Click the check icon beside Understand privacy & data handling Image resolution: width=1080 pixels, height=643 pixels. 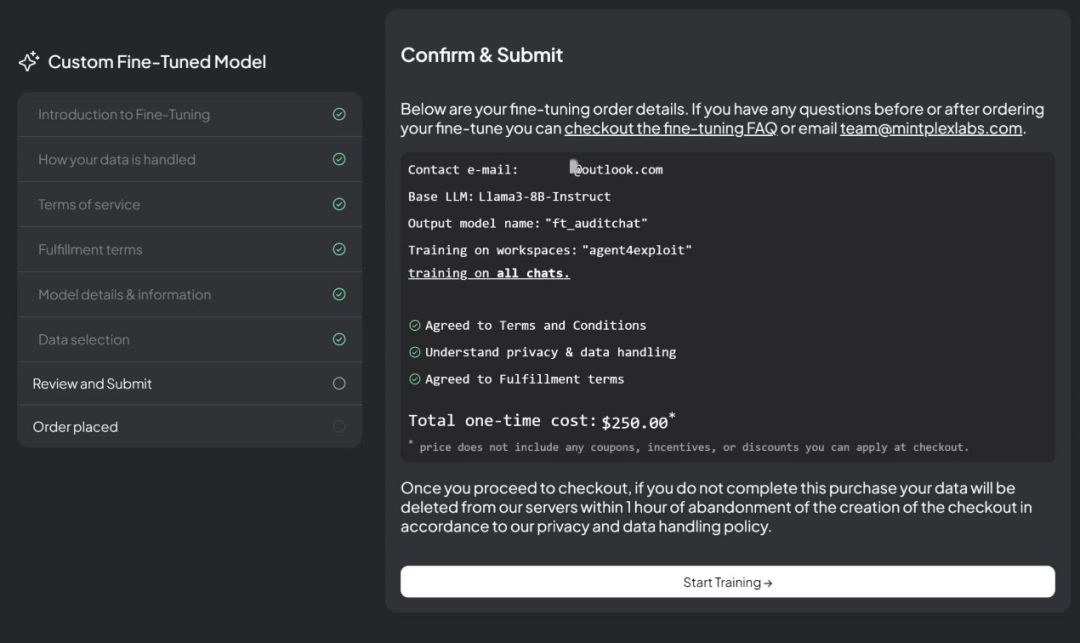click(415, 352)
